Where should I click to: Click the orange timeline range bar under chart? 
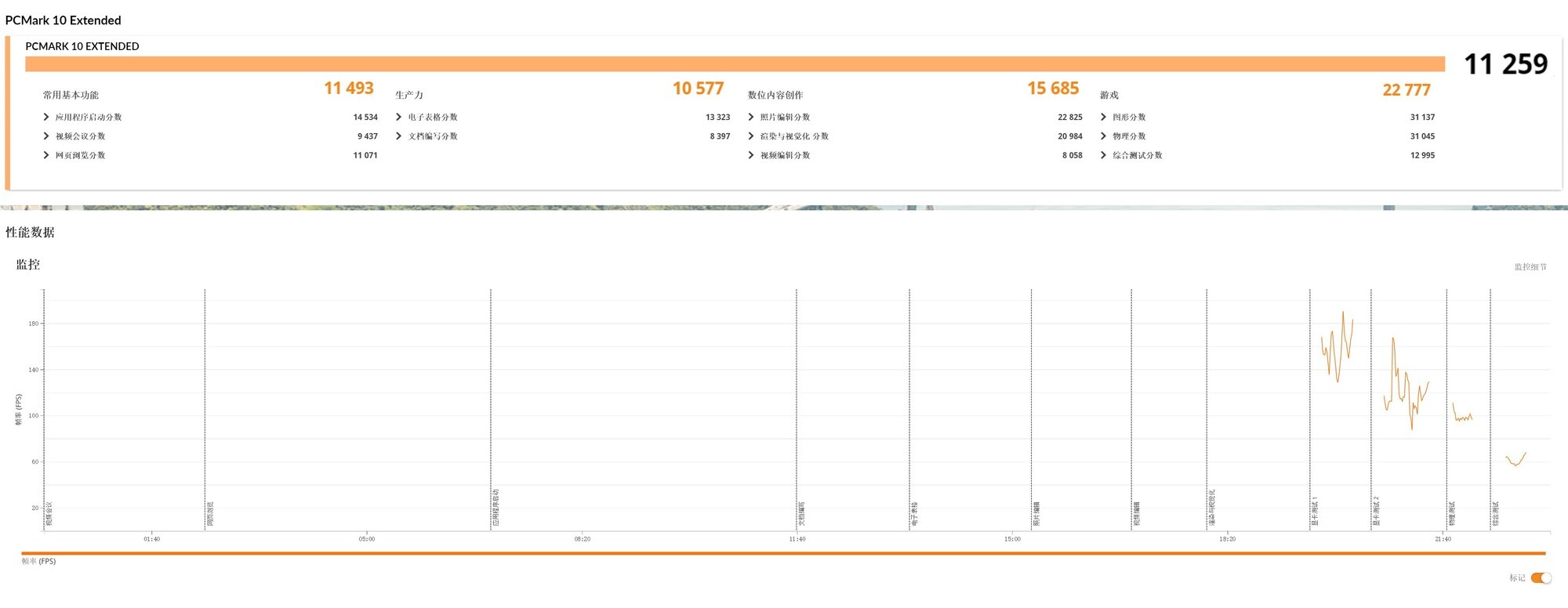point(782,553)
